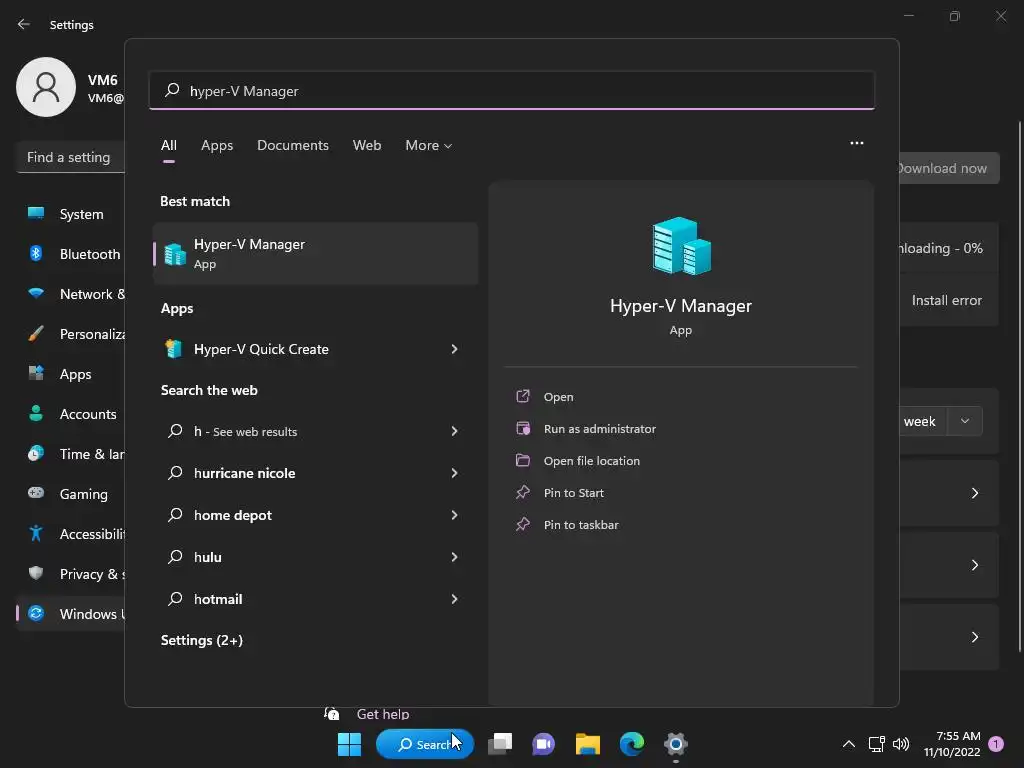Click the Windows Start button on the taskbar
The height and width of the screenshot is (768, 1024).
pos(349,744)
